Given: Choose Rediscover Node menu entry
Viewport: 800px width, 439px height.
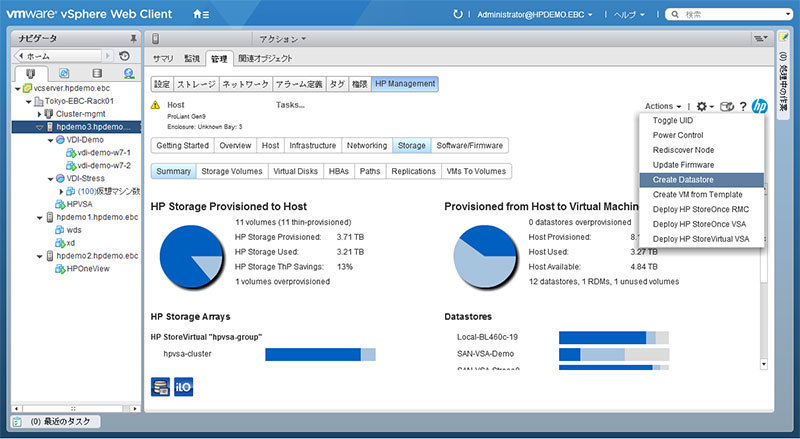Looking at the screenshot, I should point(702,150).
